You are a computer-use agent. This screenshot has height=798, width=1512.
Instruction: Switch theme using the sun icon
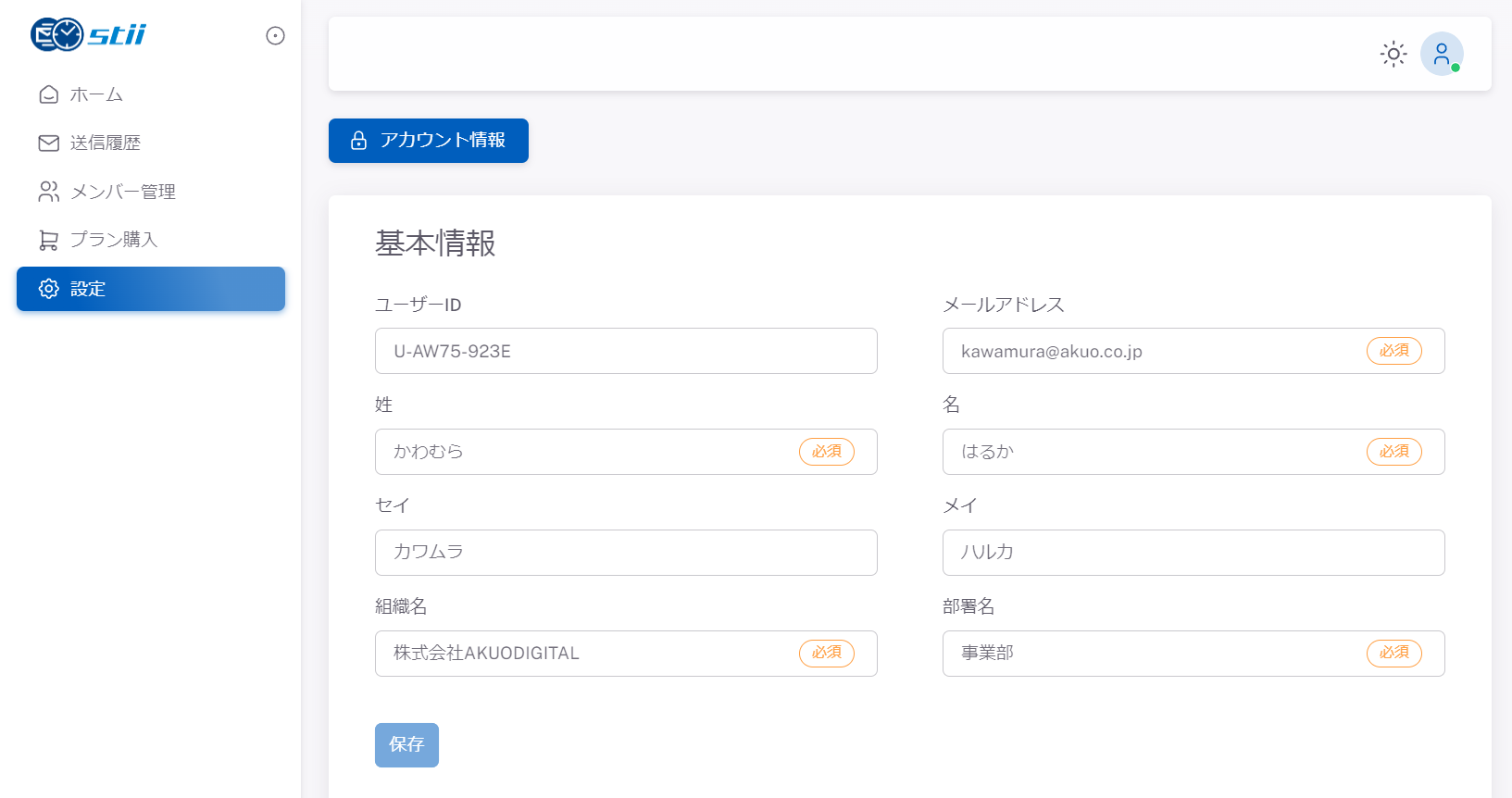[x=1393, y=54]
